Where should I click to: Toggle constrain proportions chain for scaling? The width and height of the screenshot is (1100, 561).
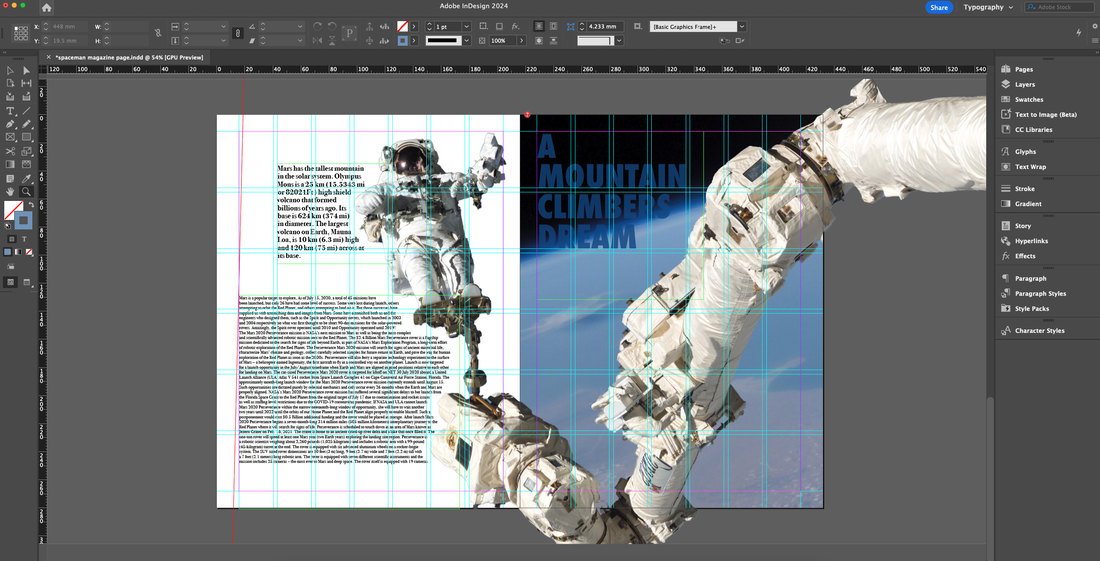[237, 33]
